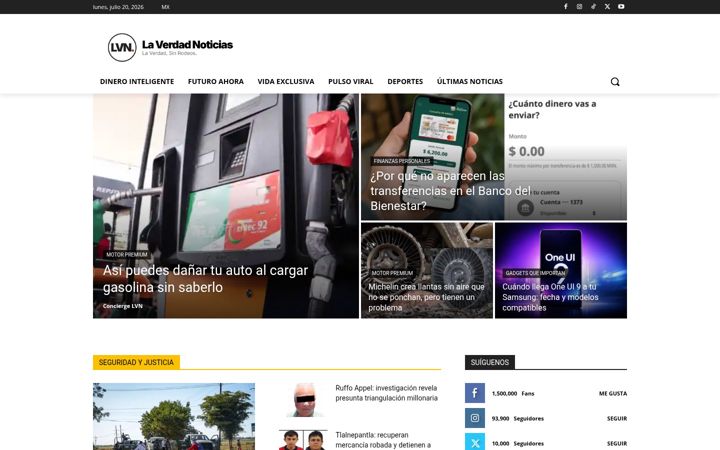Open Banco del Bienestar transfers article
Image resolution: width=720 pixels, height=450 pixels.
[x=450, y=191]
